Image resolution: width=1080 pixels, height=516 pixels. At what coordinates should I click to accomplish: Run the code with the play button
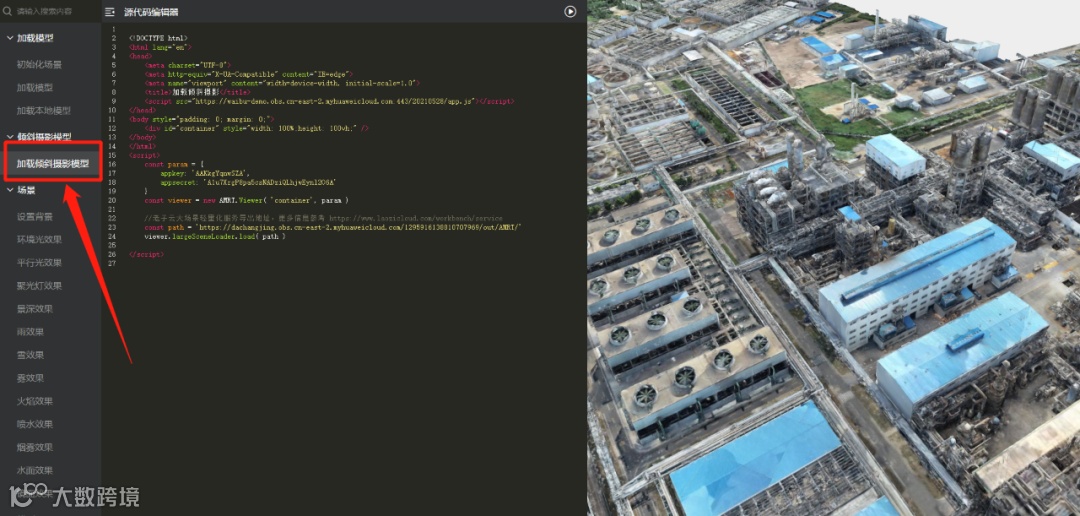[570, 12]
